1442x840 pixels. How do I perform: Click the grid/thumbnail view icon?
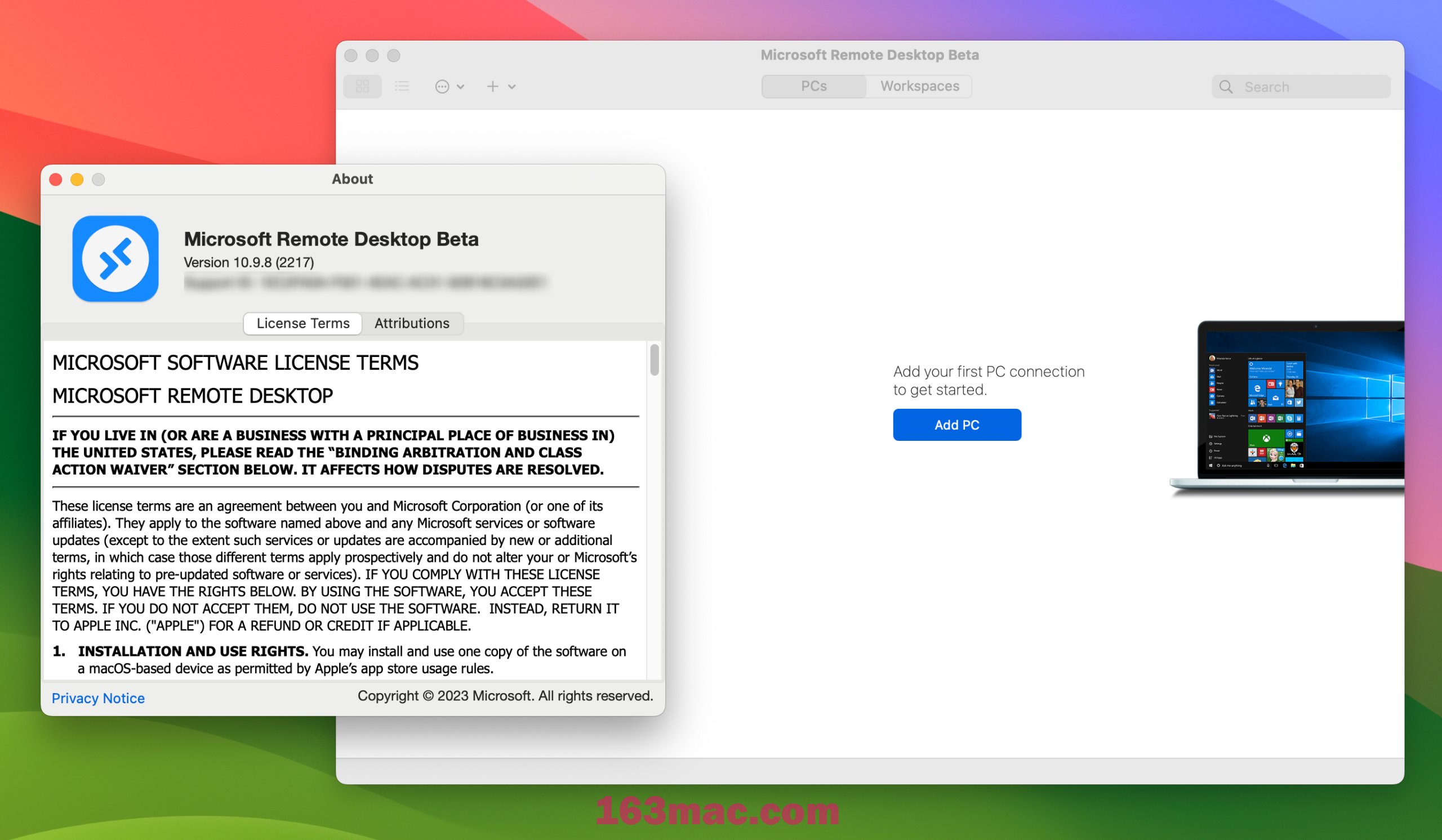point(362,87)
